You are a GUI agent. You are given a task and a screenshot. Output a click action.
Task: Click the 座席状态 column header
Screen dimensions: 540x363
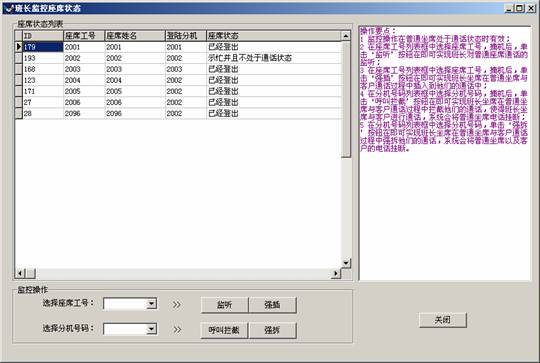pyautogui.click(x=274, y=36)
